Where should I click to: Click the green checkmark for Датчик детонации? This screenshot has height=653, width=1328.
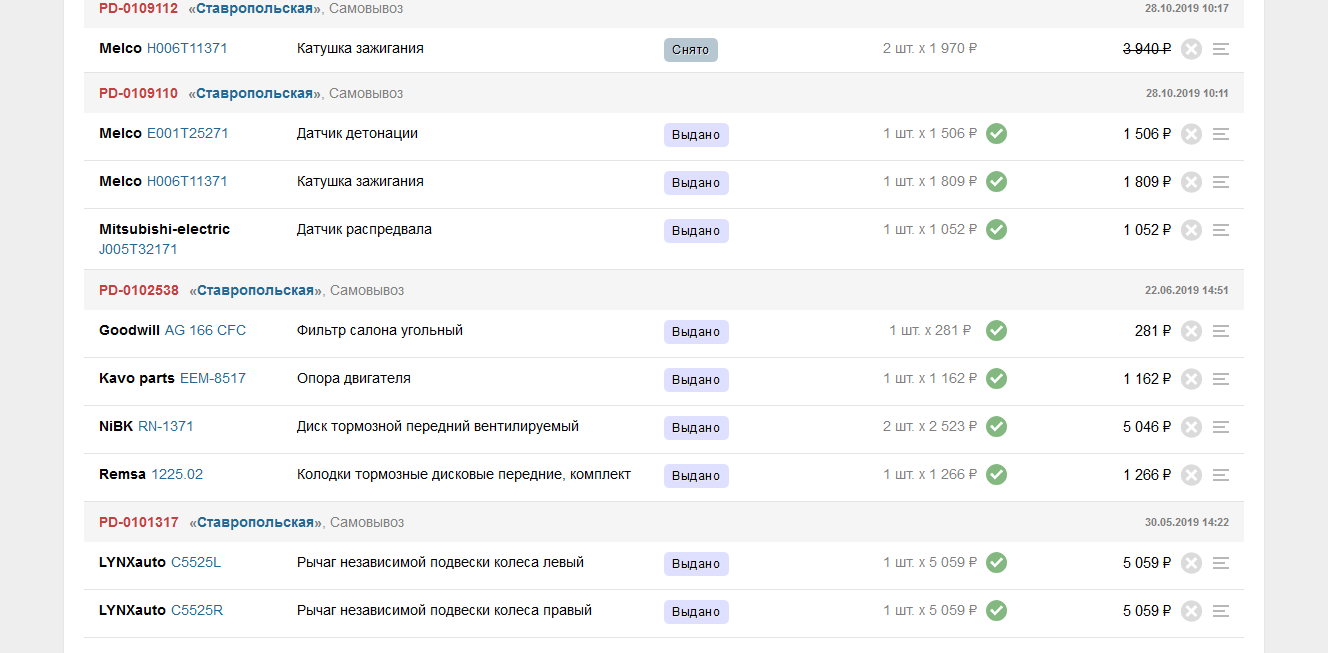click(996, 133)
